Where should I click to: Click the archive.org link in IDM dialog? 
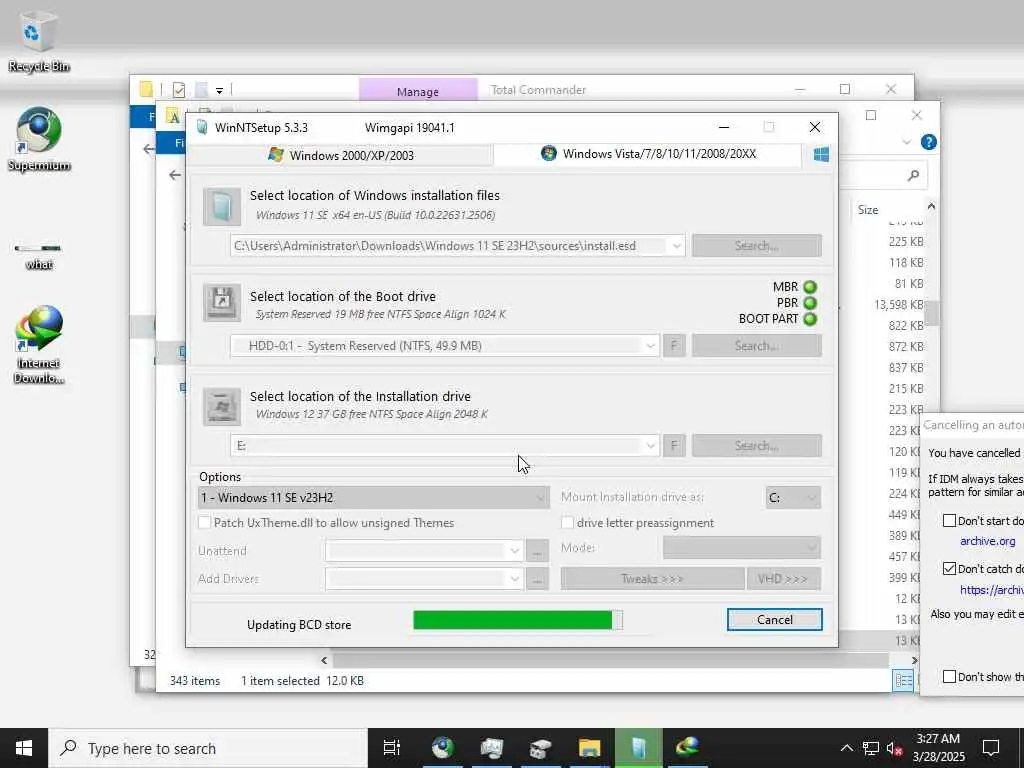(987, 541)
